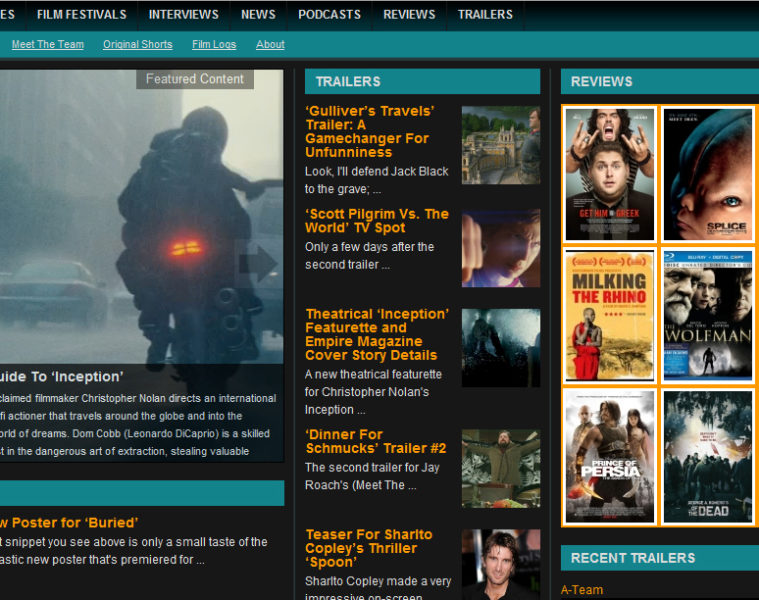Image resolution: width=759 pixels, height=600 pixels.
Task: Open the Sharlto Copley 'Spoon' teaser headline
Action: pyautogui.click(x=368, y=548)
